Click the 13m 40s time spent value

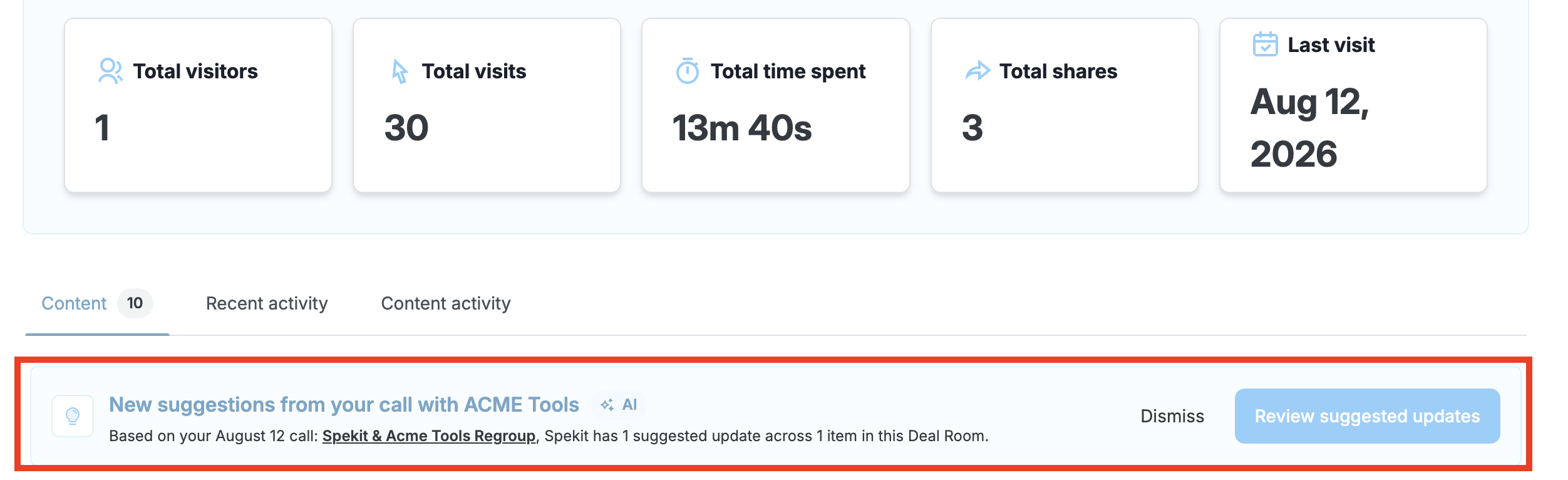pos(742,128)
